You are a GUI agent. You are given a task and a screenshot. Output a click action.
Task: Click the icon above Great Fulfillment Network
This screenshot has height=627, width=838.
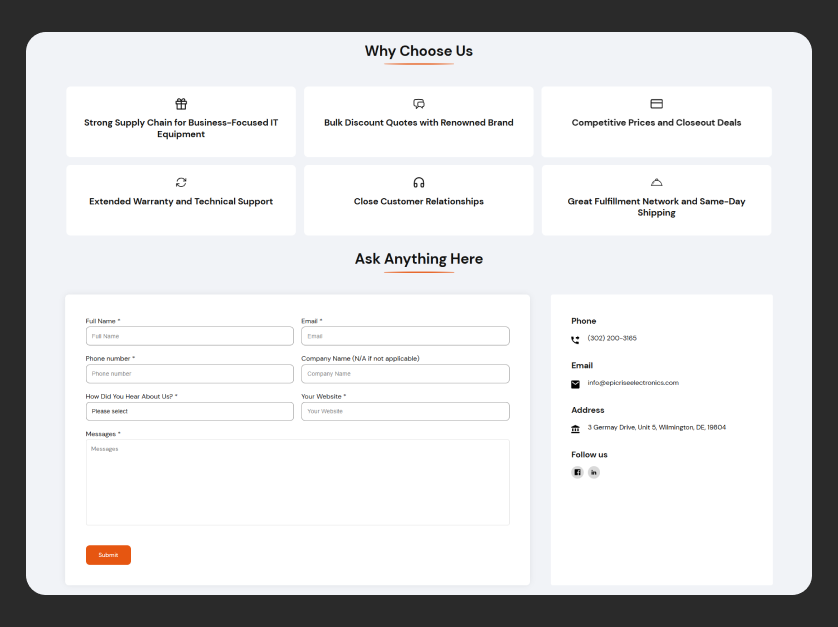656,182
